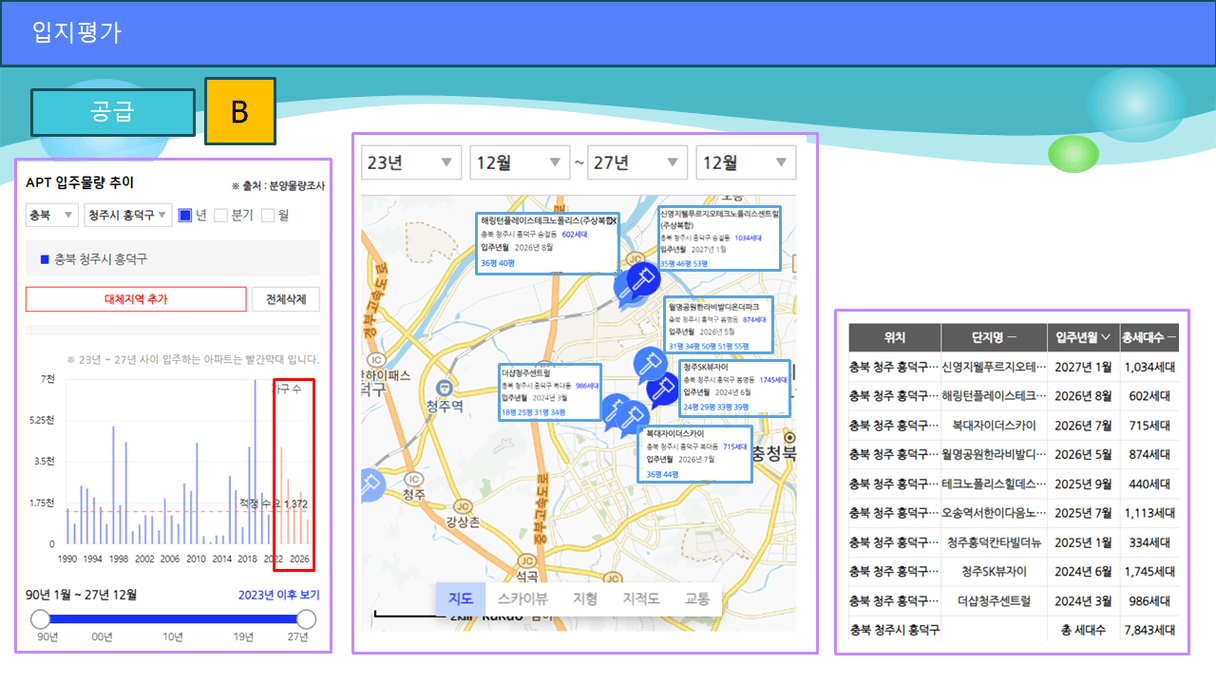Click the 1,745세대 households cell
Screen dimensions: 1216x684
tap(1148, 571)
